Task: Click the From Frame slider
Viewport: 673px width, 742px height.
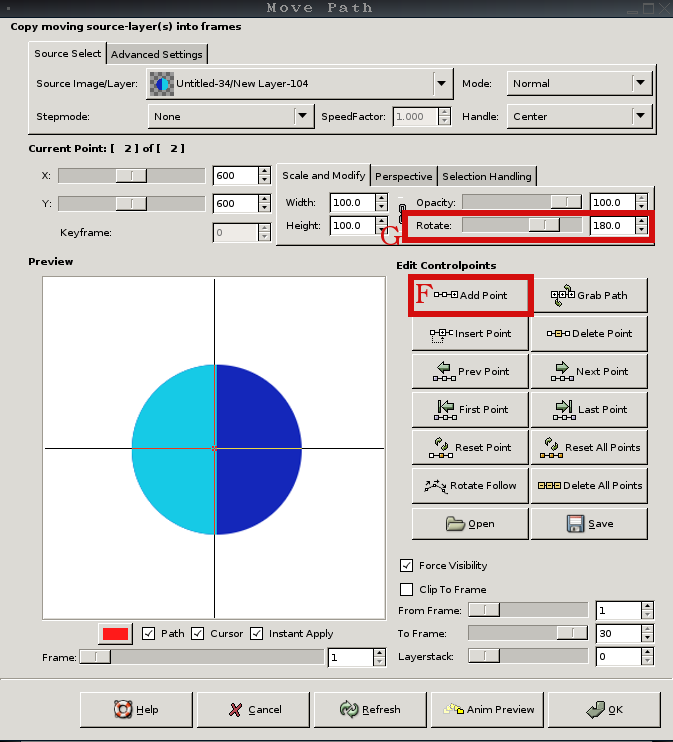Action: (528, 610)
